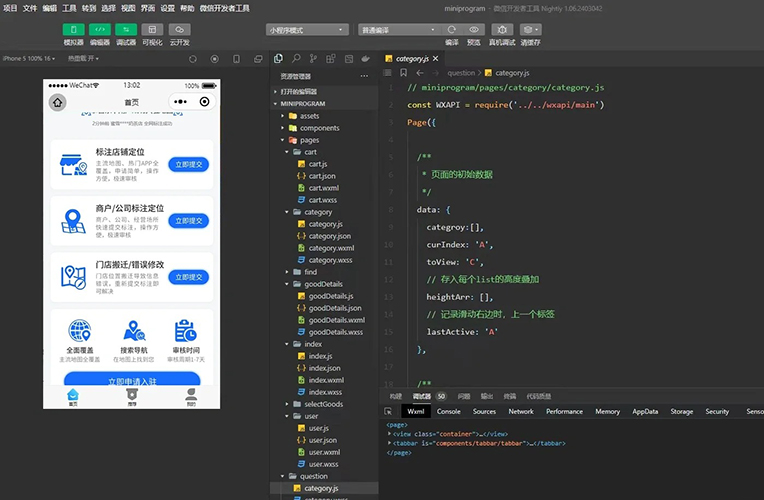
Task: Open the 问题 problems panel tab
Action: tap(464, 396)
